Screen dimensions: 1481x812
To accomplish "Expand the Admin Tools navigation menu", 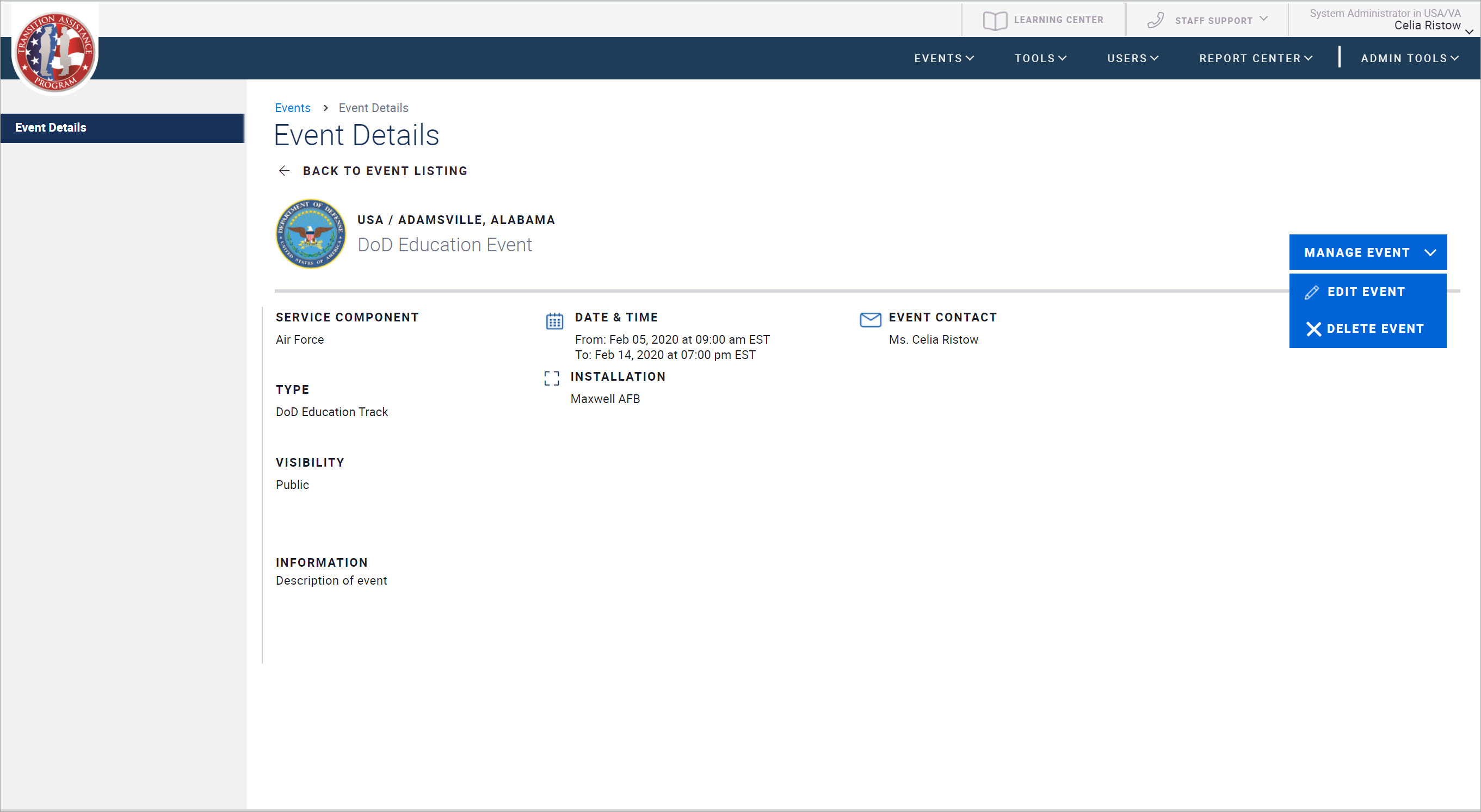I will [1410, 58].
